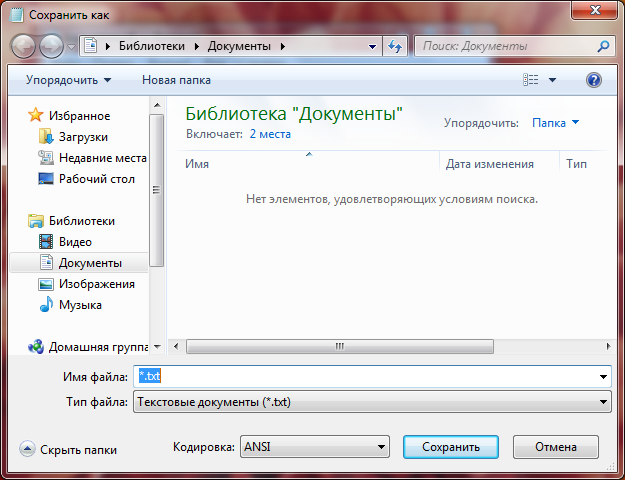Select Документы in the address path

tap(239, 46)
